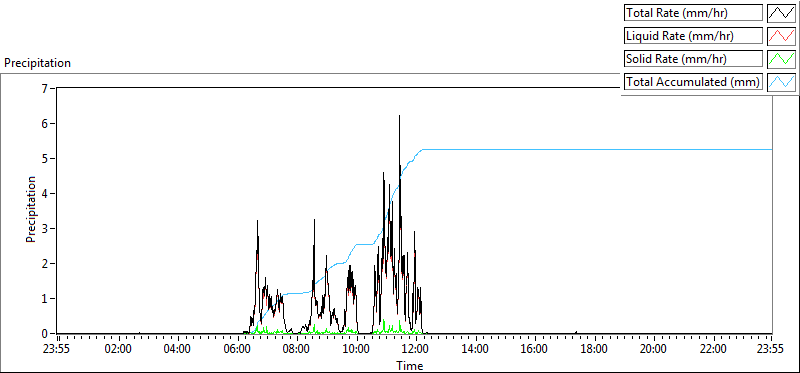Click the Total Accumulated blue line icon
This screenshot has width=800, height=373.
pyautogui.click(x=781, y=82)
